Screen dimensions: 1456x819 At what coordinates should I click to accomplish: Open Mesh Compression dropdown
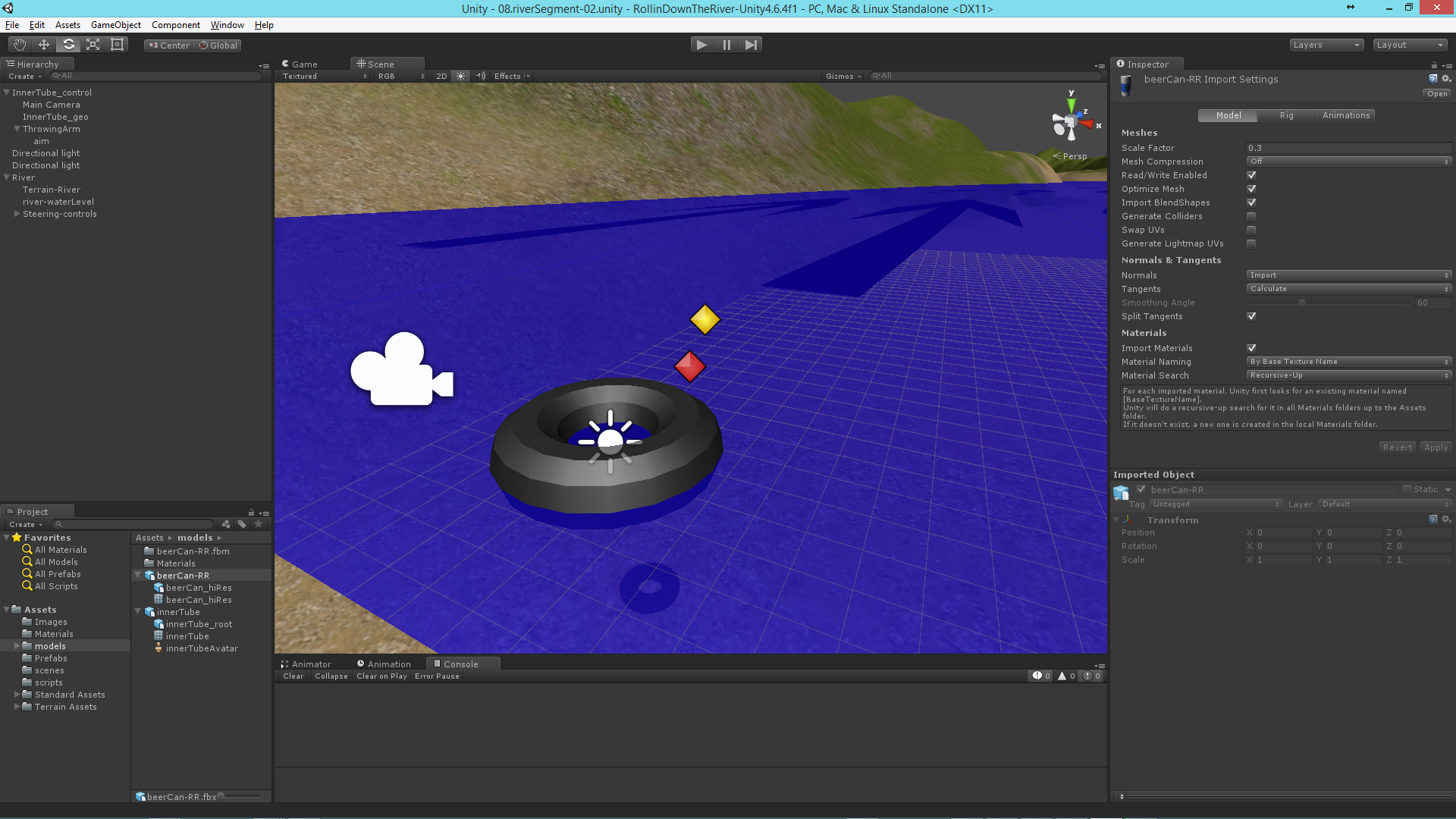click(1348, 162)
